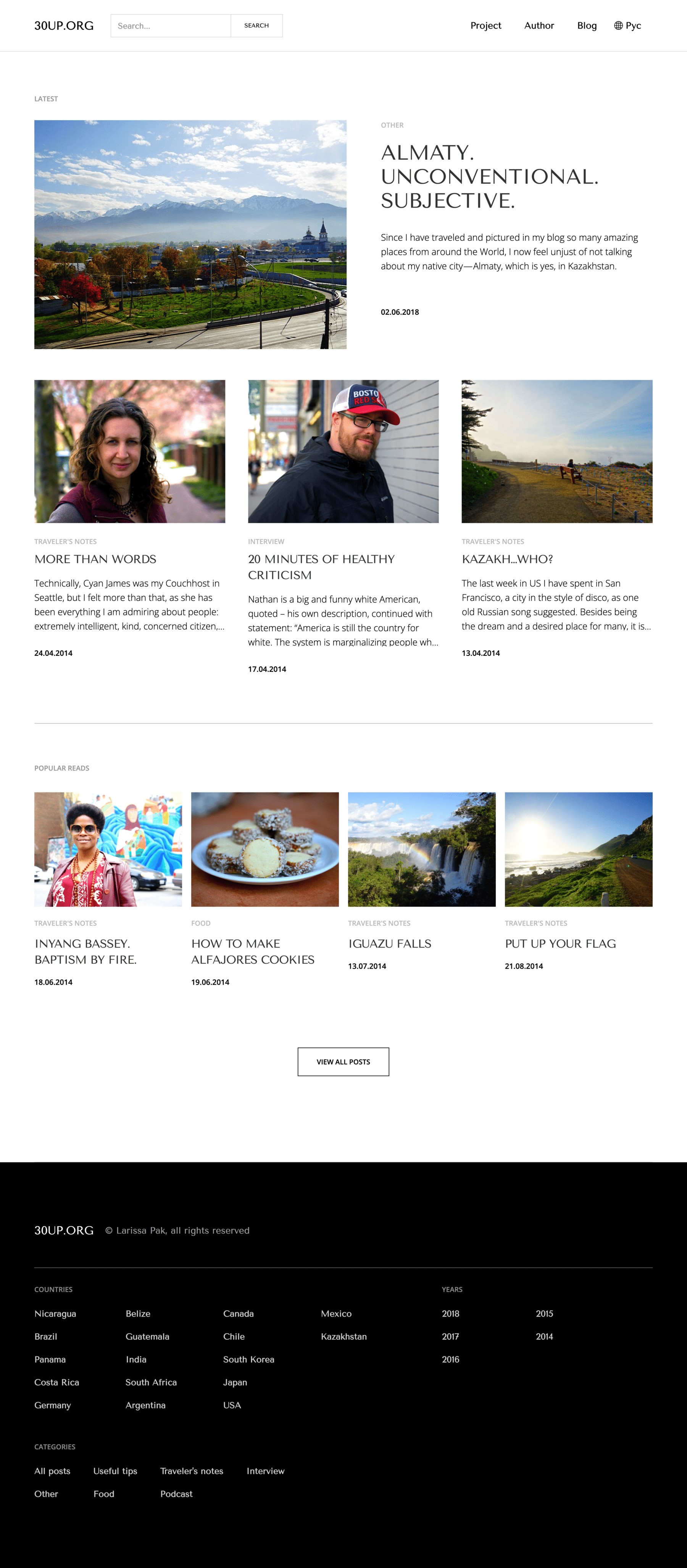Open the Podcast category link
The width and height of the screenshot is (687, 1568).
[x=176, y=1494]
